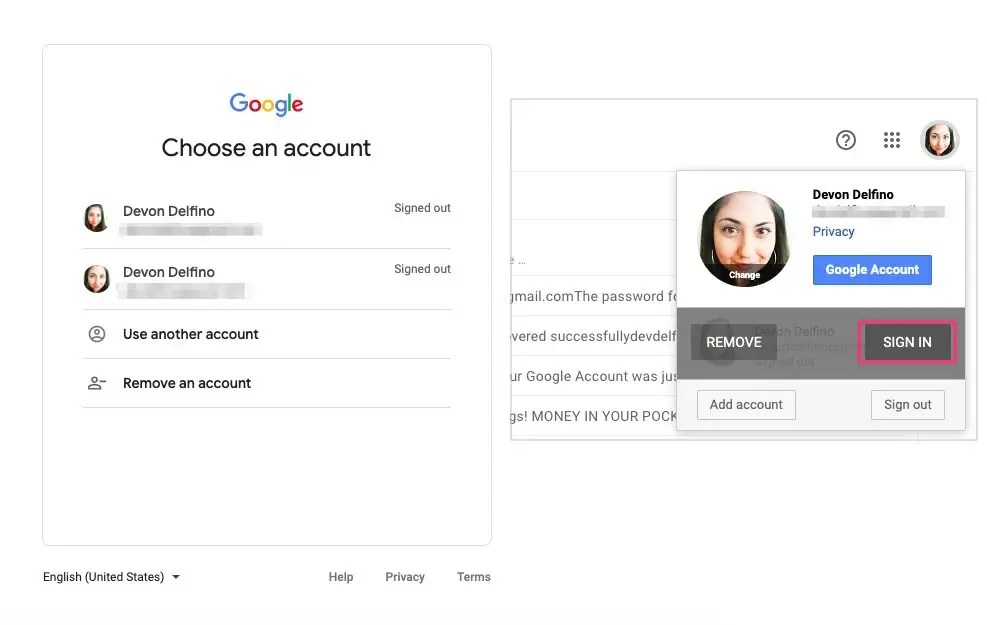Open the Privacy link in account popup
987x625 pixels.
click(833, 232)
